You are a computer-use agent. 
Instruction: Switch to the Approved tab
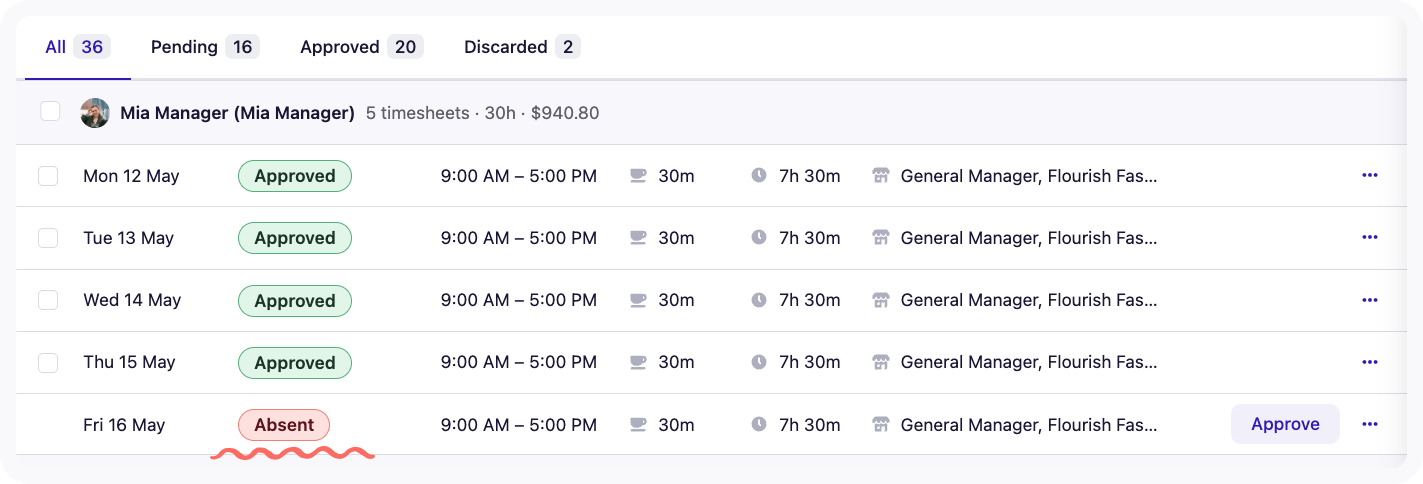coord(361,47)
